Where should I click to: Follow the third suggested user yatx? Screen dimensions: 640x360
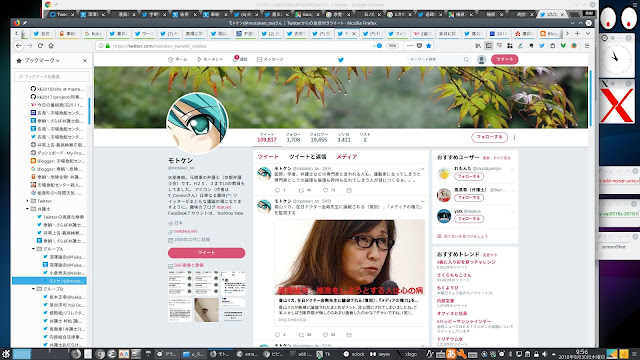469,219
